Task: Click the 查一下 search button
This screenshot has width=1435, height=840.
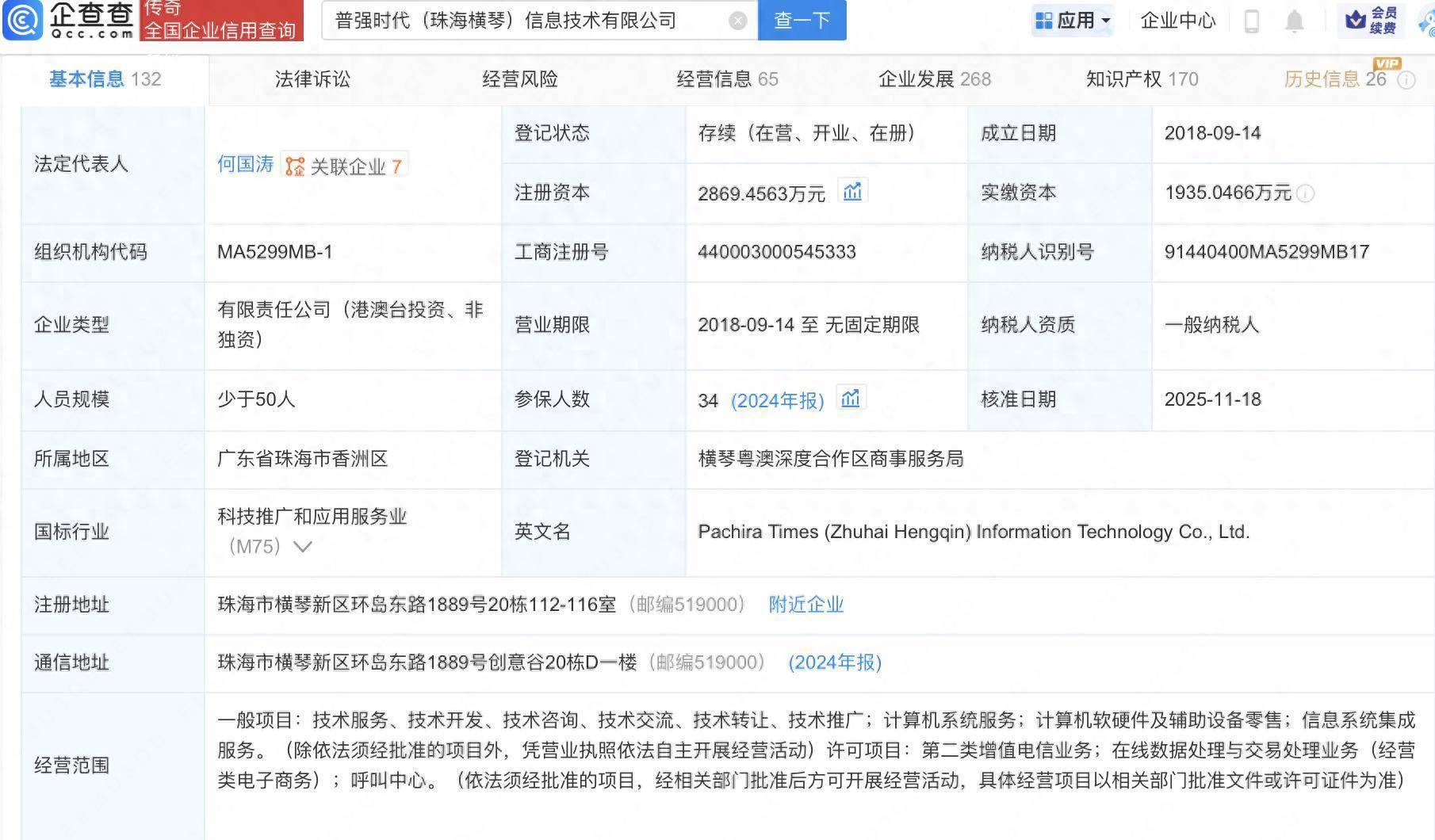Action: pyautogui.click(x=801, y=21)
